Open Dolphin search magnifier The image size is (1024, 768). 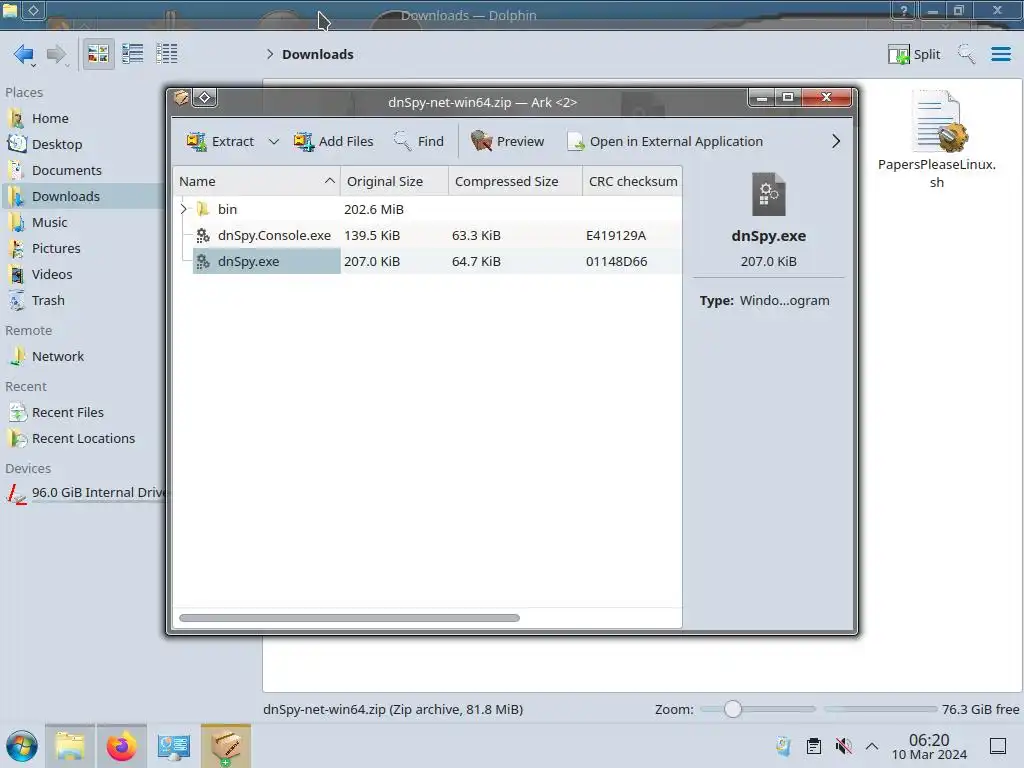[x=966, y=54]
